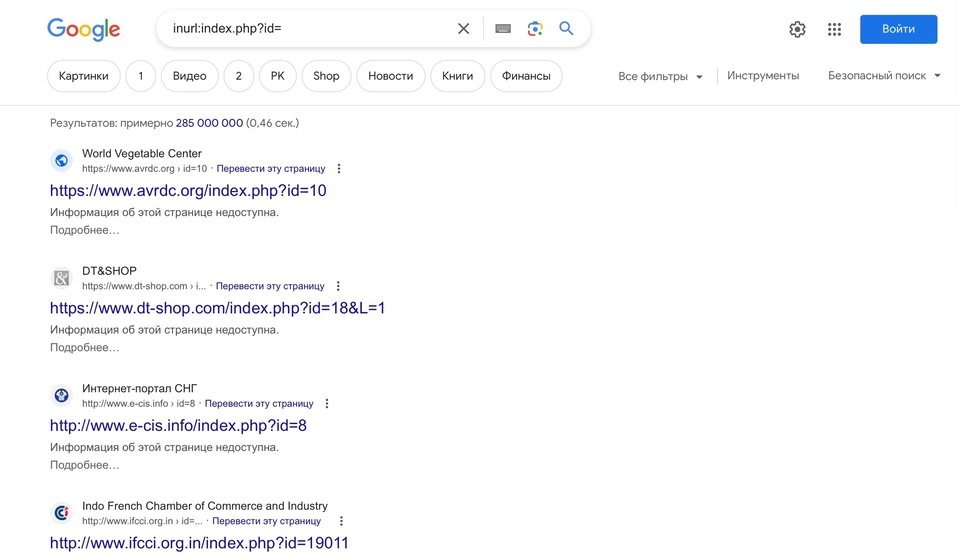Viewport: 960px width, 558px height.
Task: Switch to the Новости tab
Action: (391, 76)
